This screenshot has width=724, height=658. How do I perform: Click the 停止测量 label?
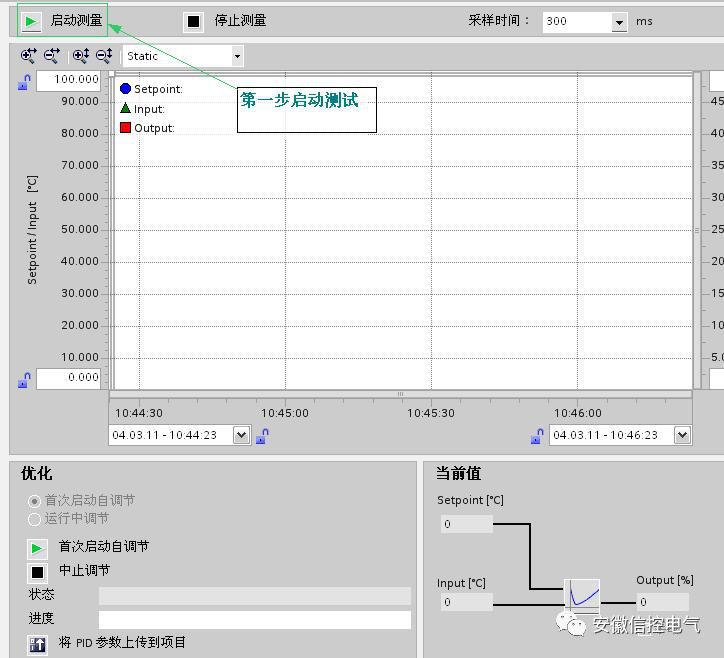[240, 20]
